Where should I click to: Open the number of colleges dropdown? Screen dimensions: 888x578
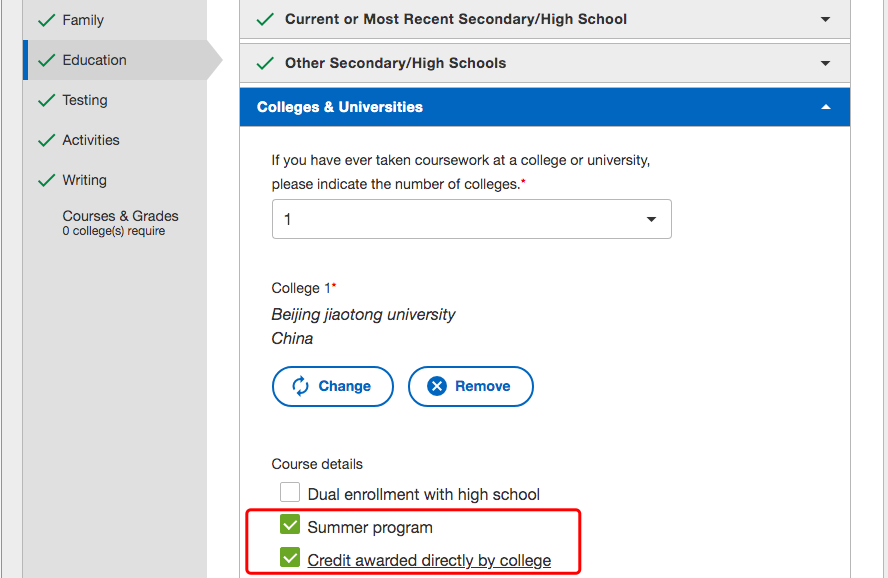click(x=472, y=219)
